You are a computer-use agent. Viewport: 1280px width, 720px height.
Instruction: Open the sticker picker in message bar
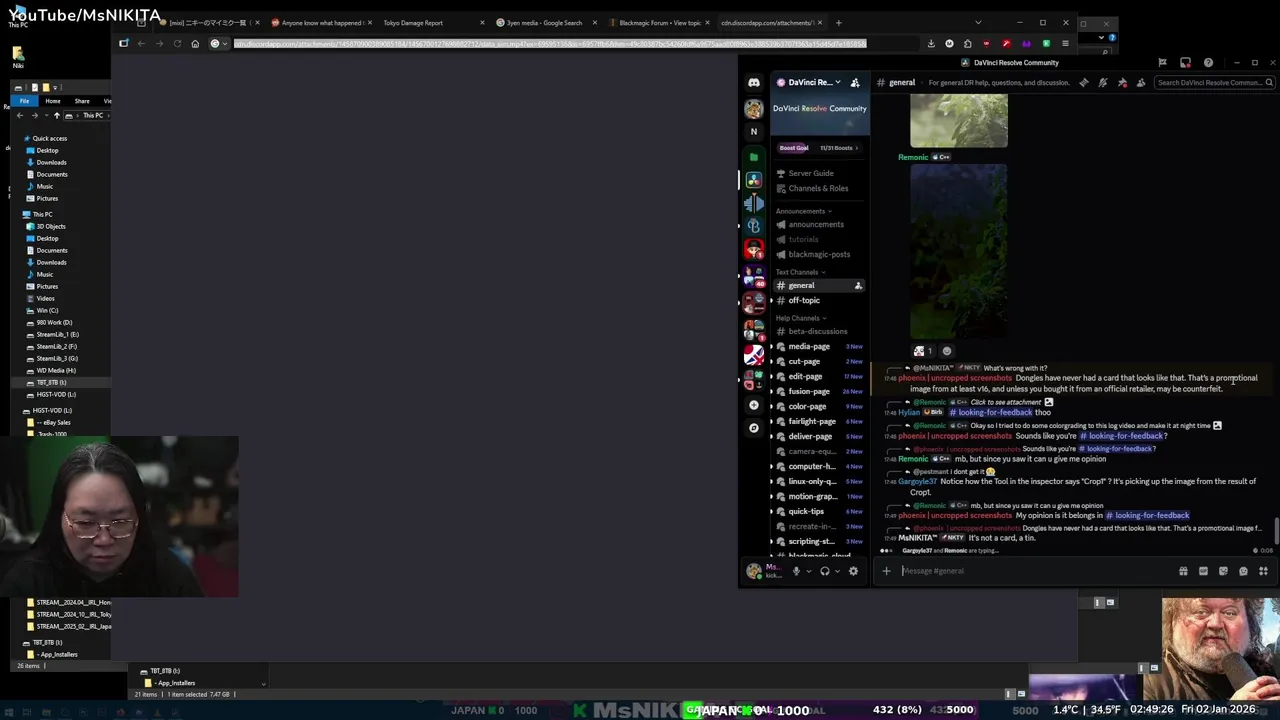tap(1223, 571)
